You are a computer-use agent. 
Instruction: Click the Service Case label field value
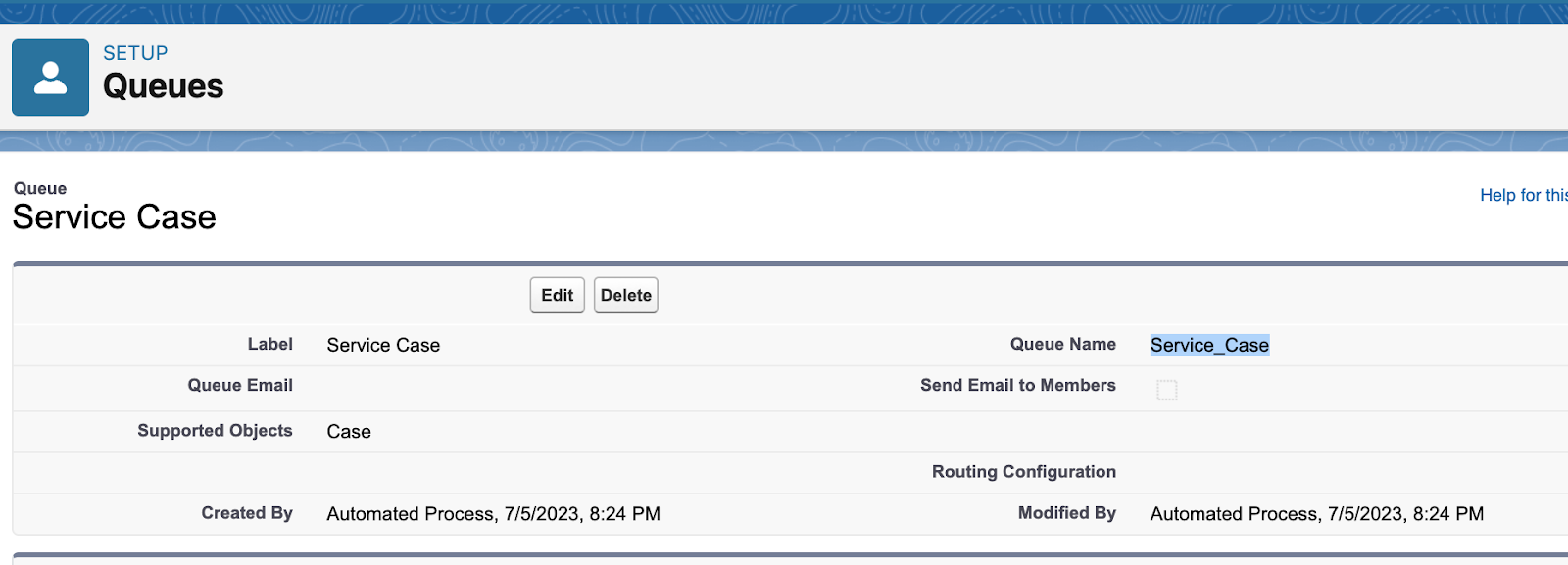(x=383, y=345)
